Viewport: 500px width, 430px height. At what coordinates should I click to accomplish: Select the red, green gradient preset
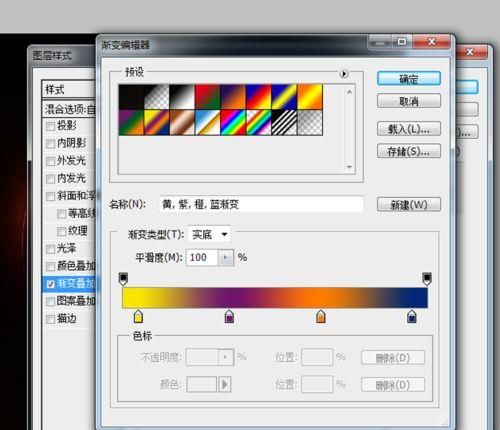[x=208, y=97]
